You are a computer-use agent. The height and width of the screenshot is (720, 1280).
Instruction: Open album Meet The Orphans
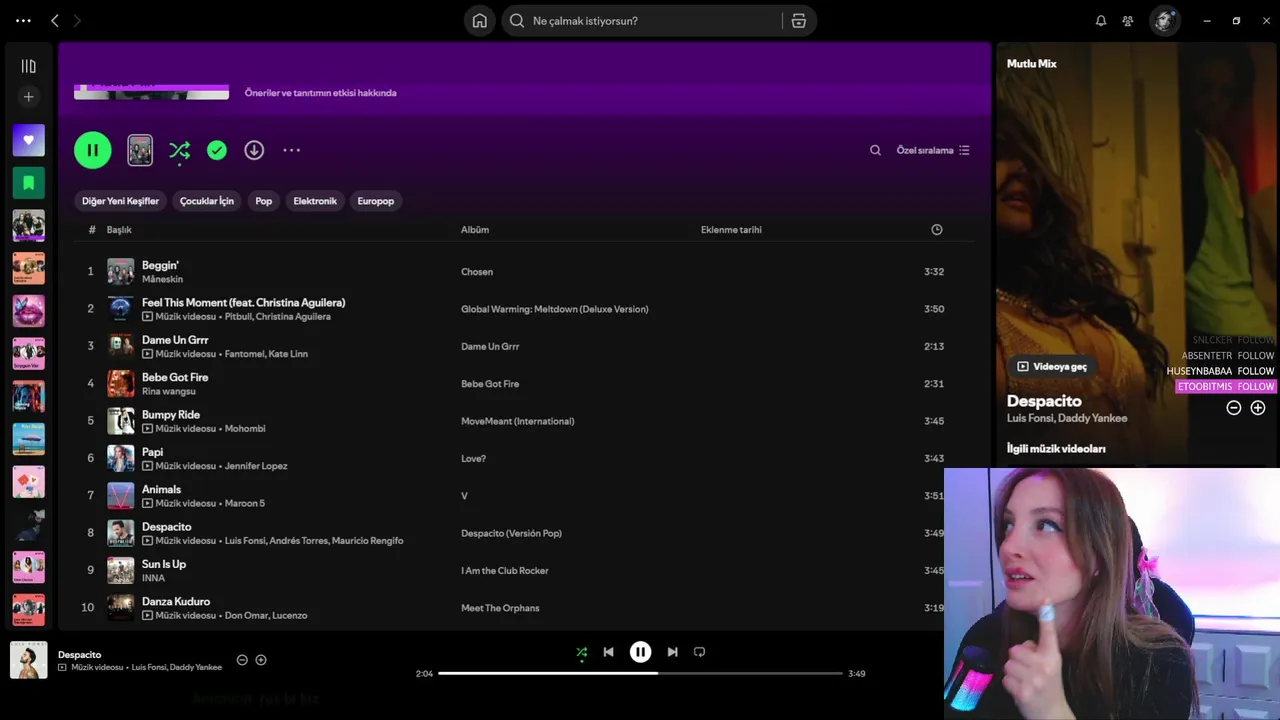[x=500, y=608]
